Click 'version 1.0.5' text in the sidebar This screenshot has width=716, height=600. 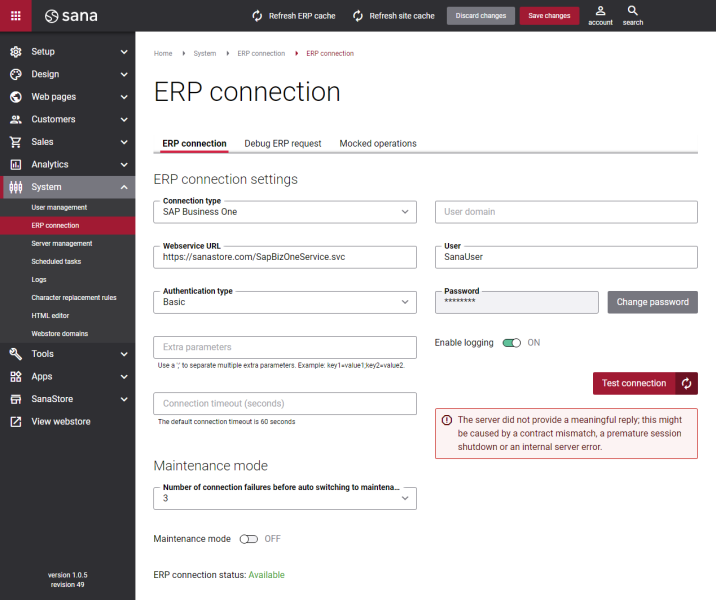pyautogui.click(x=68, y=575)
